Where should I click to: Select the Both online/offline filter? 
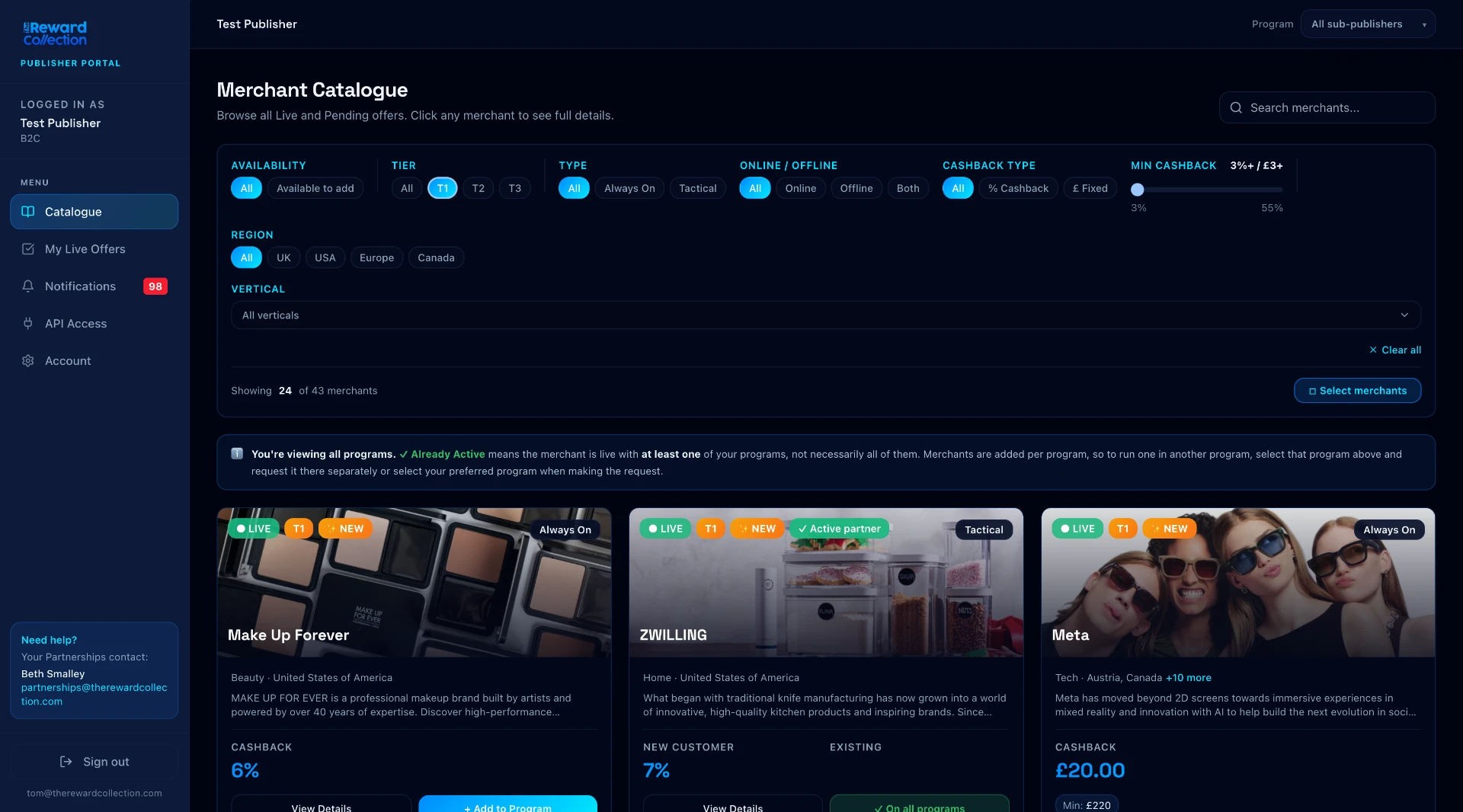908,188
